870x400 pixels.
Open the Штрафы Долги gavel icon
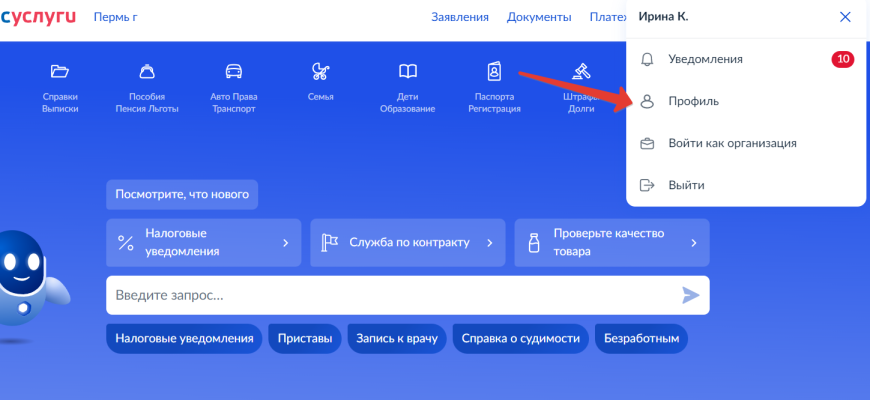tap(580, 72)
